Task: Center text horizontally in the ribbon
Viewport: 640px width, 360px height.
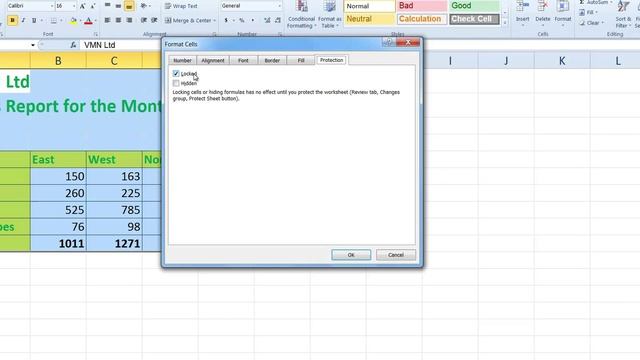Action: [118, 20]
